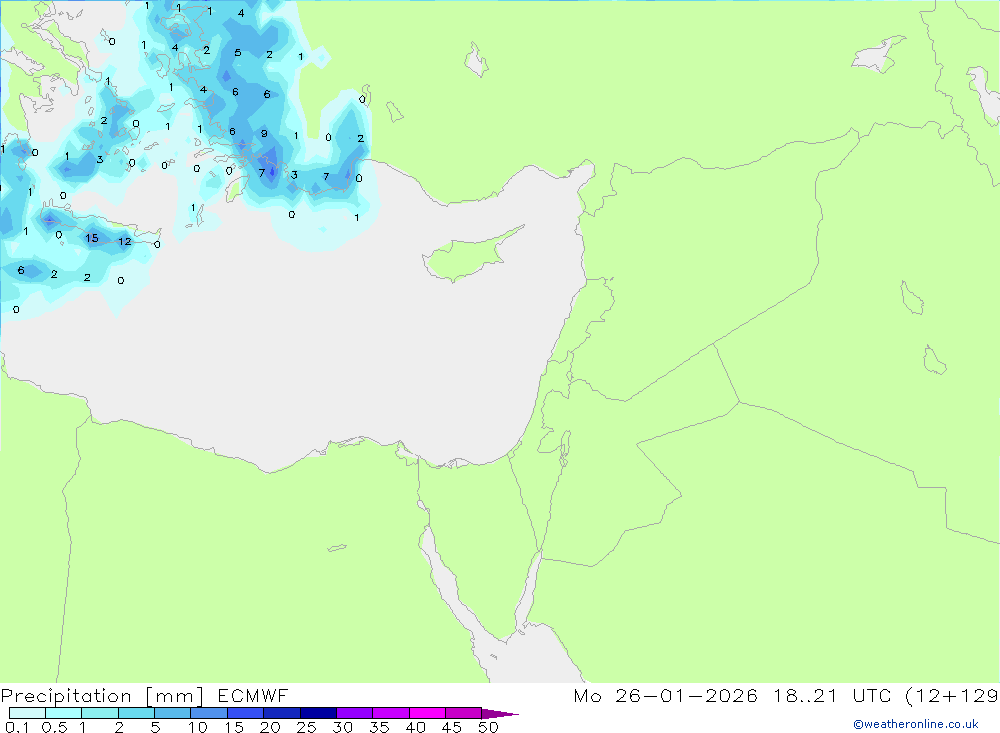1000x733 pixels.
Task: Click the legend label "30"
Action: point(343,727)
